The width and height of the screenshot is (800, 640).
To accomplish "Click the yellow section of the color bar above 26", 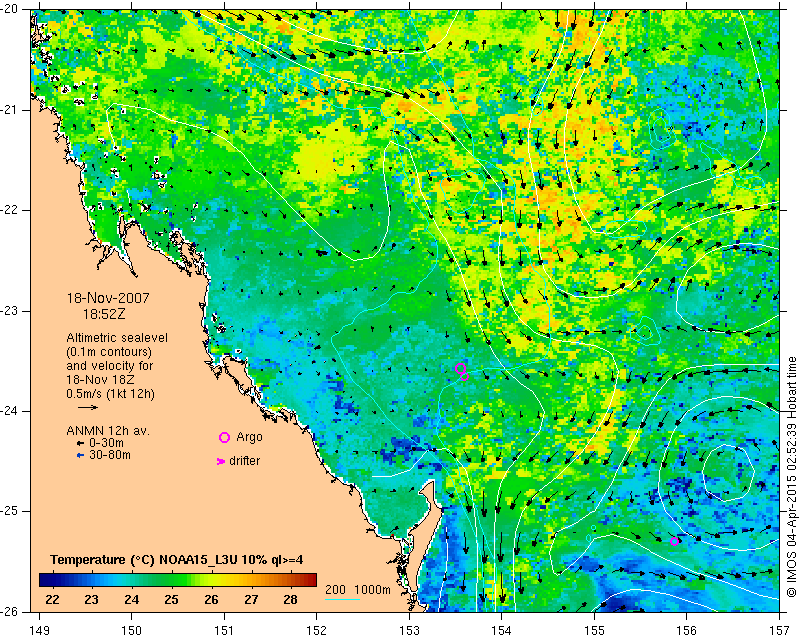I will [211, 580].
